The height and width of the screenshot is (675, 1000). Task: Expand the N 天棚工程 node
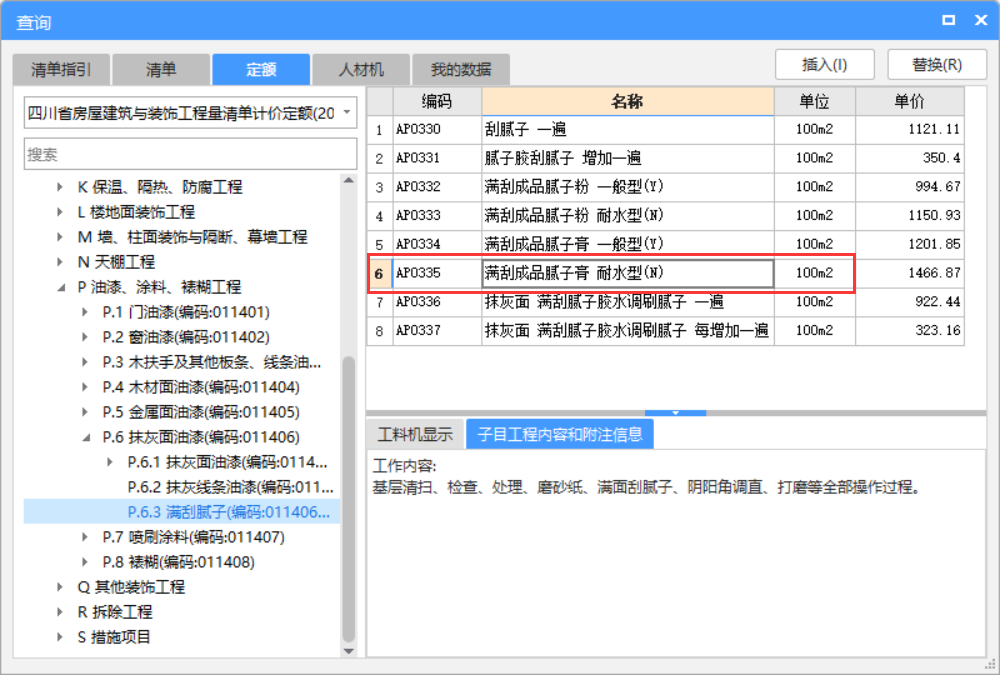pyautogui.click(x=59, y=262)
